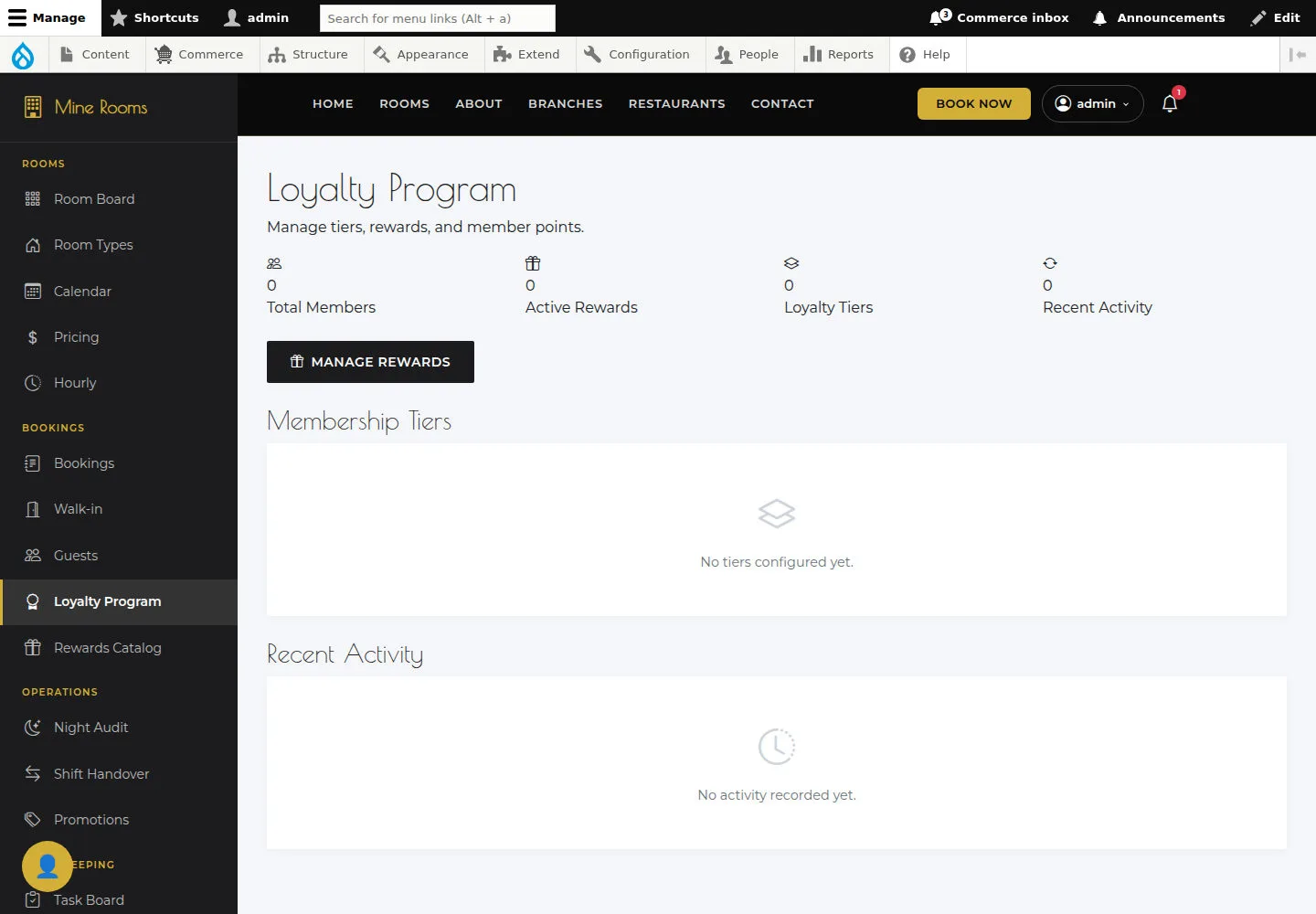1316x914 pixels.
Task: Open Commerce inbox notifications
Action: click(999, 18)
